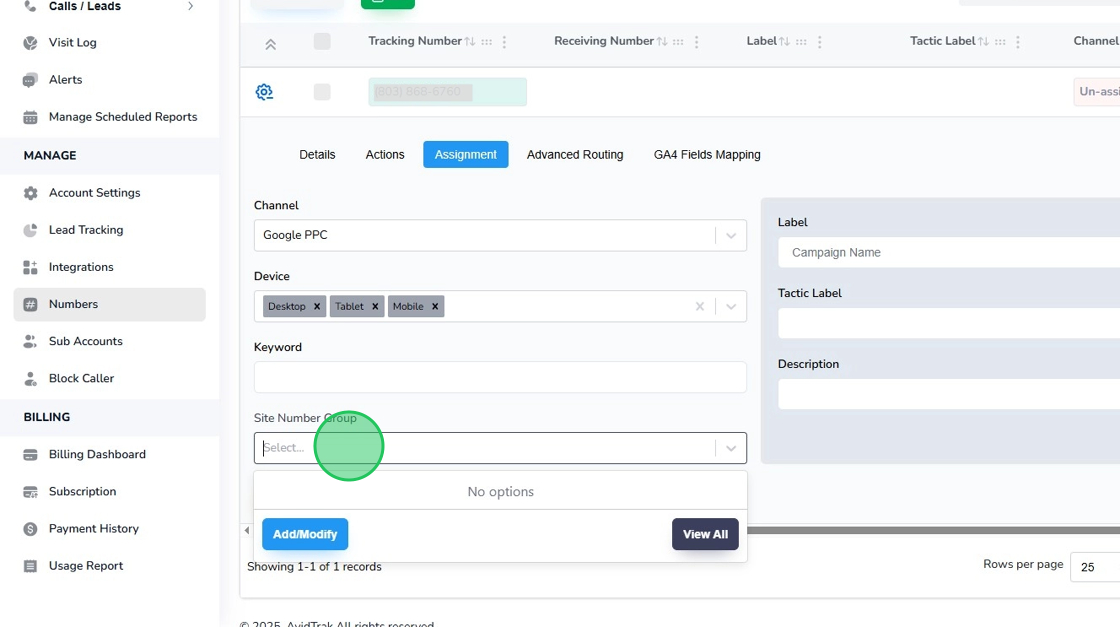Open the Rows per page selector
Viewport: 1120px width, 627px height.
coord(1095,567)
